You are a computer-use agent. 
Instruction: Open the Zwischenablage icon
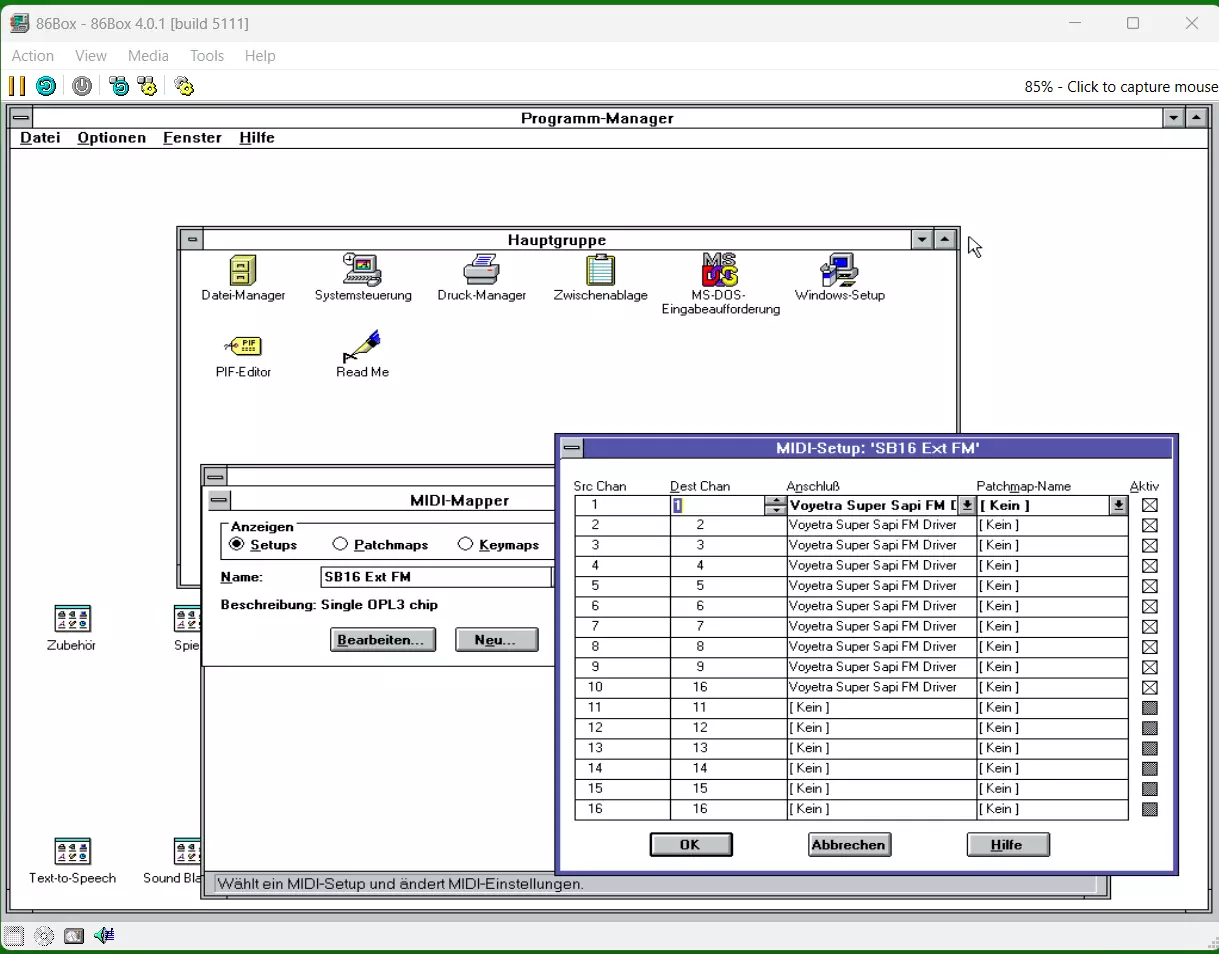600,270
